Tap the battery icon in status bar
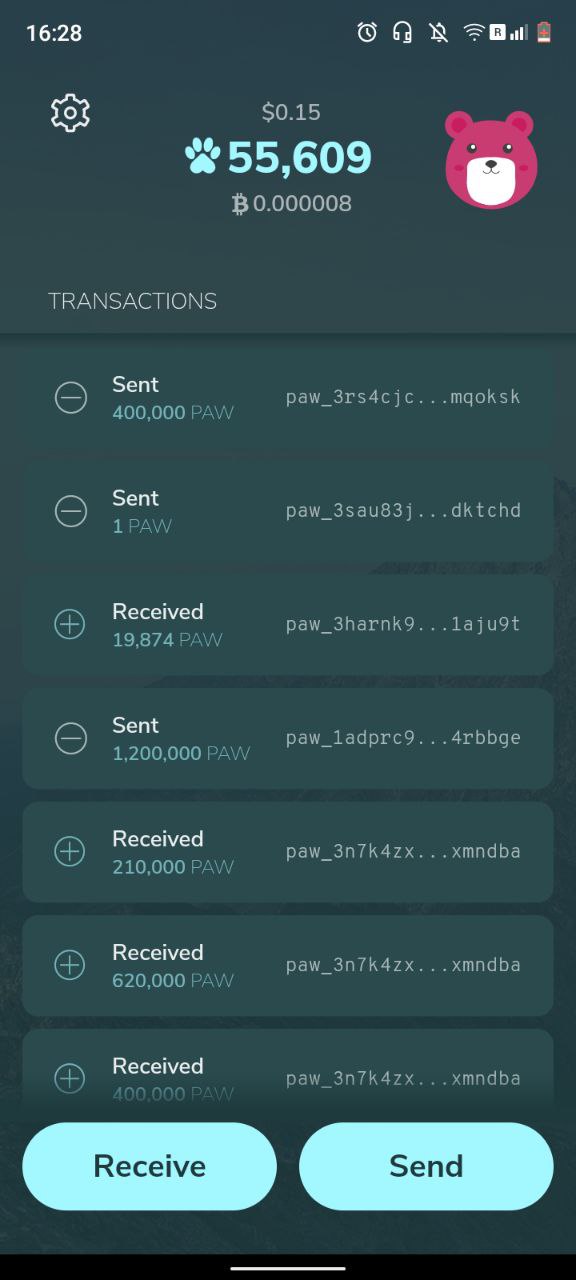Screen dimensions: 576x1280 click(544, 32)
